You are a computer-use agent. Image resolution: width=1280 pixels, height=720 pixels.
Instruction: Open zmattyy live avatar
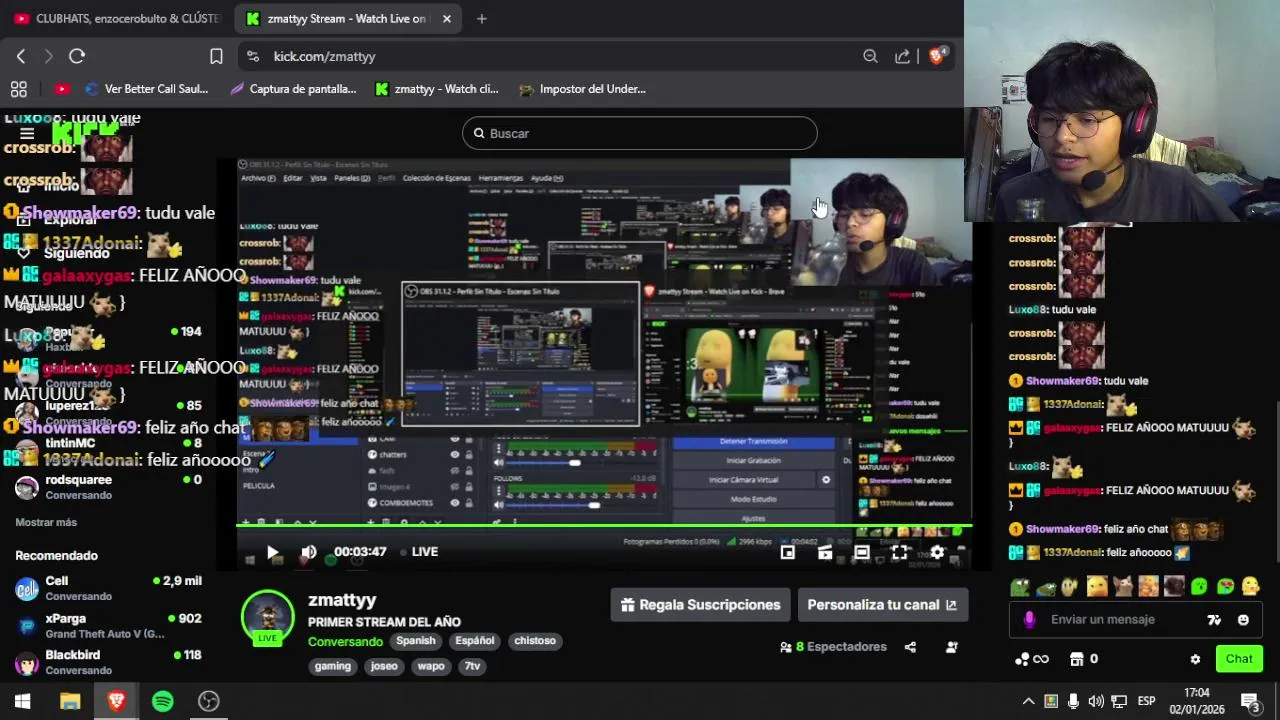pos(267,617)
